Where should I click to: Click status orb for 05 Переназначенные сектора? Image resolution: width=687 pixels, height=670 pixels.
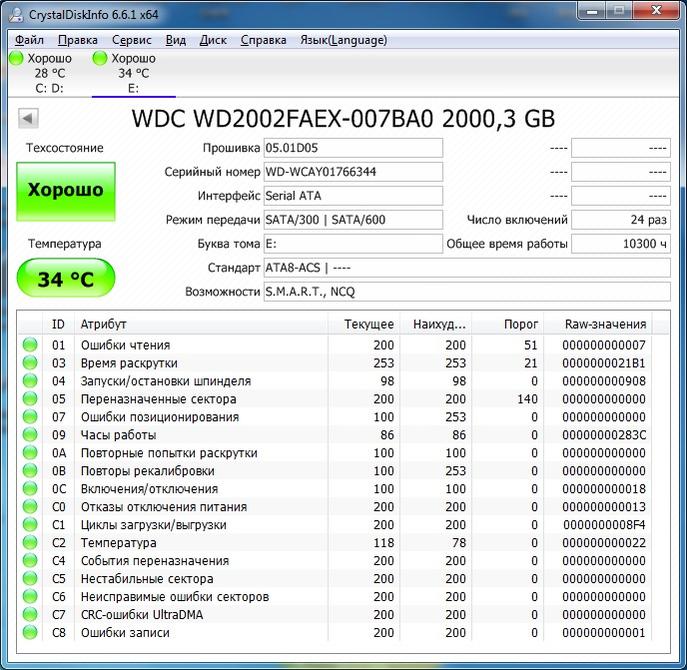pos(30,399)
